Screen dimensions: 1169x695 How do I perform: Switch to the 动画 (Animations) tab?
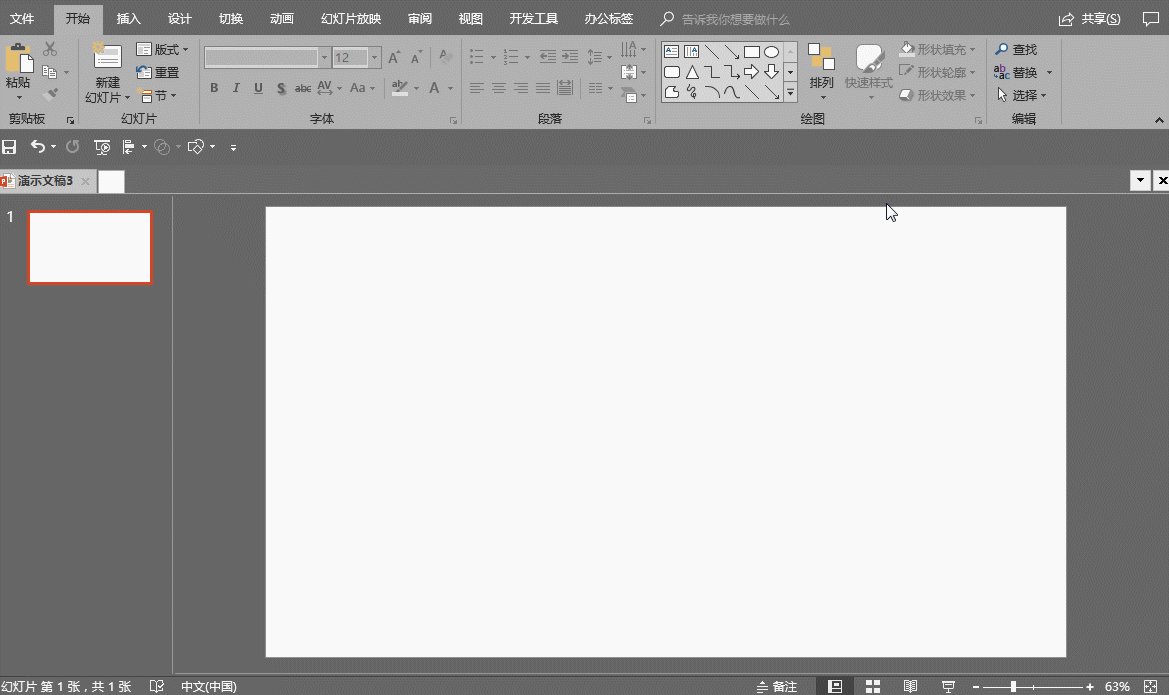(x=281, y=19)
